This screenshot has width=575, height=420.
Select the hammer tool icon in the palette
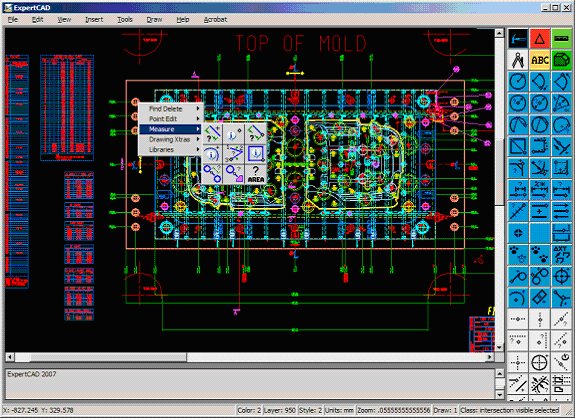518,39
